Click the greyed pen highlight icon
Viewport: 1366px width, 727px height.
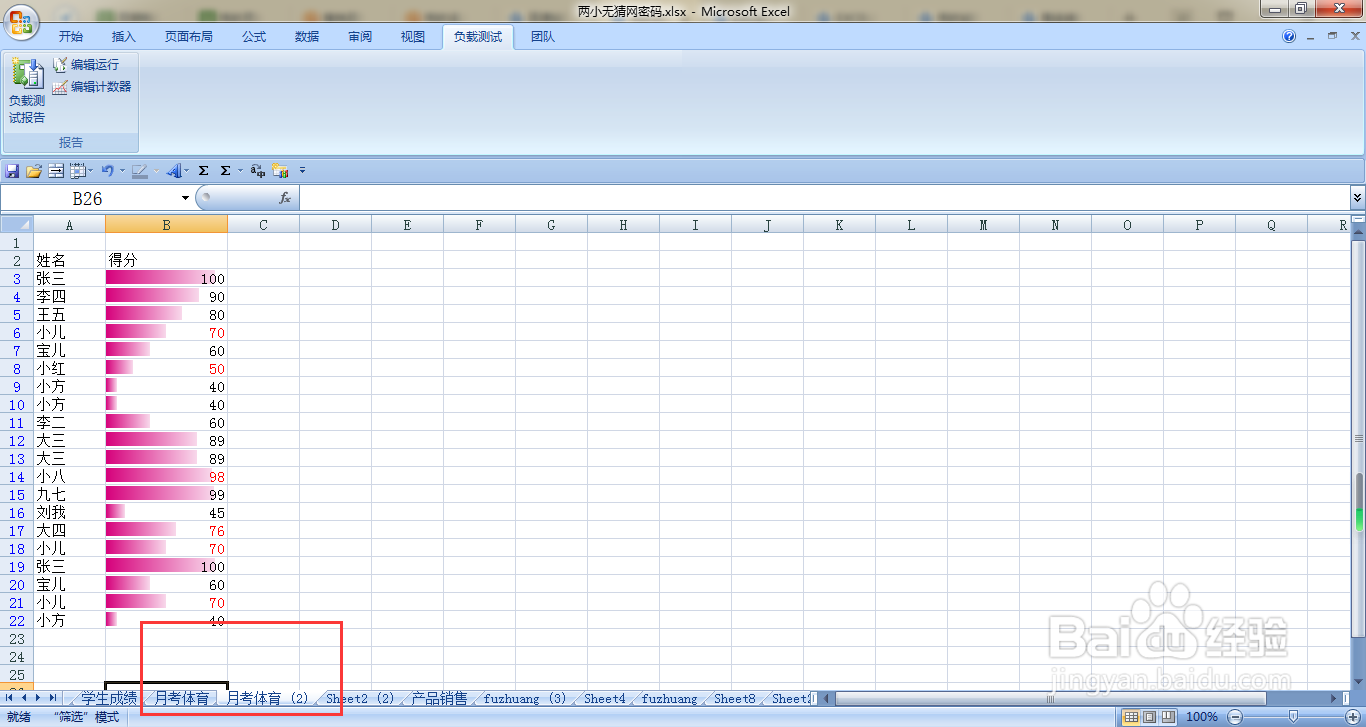tap(140, 171)
